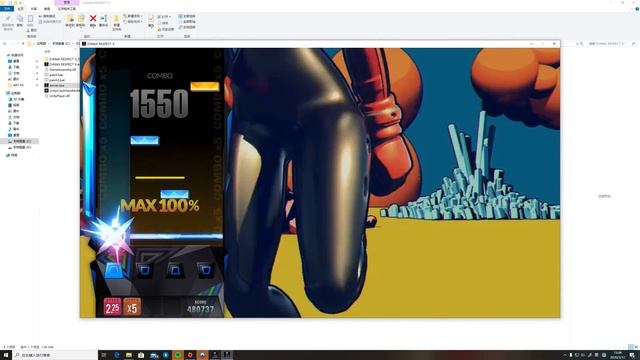Open the notification center on taskbar
Viewport: 640px width, 360px height.
coord(632,356)
